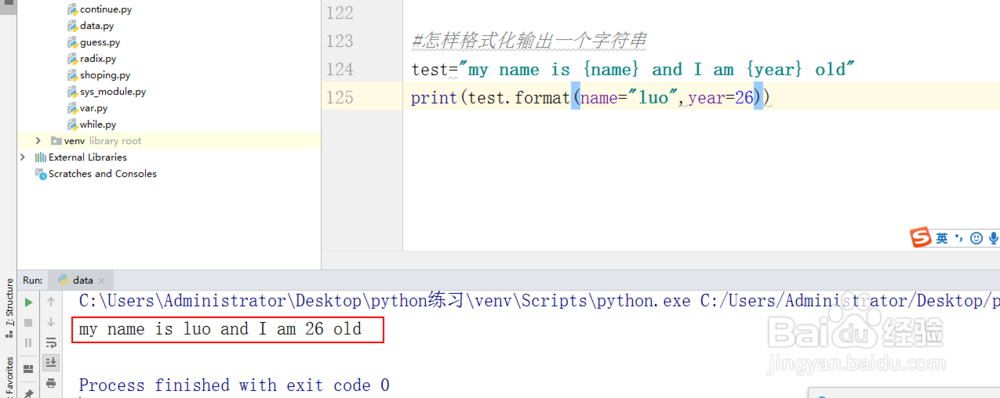Select the data tab in Run panel
Screen dimensions: 1000x398
click(x=82, y=280)
